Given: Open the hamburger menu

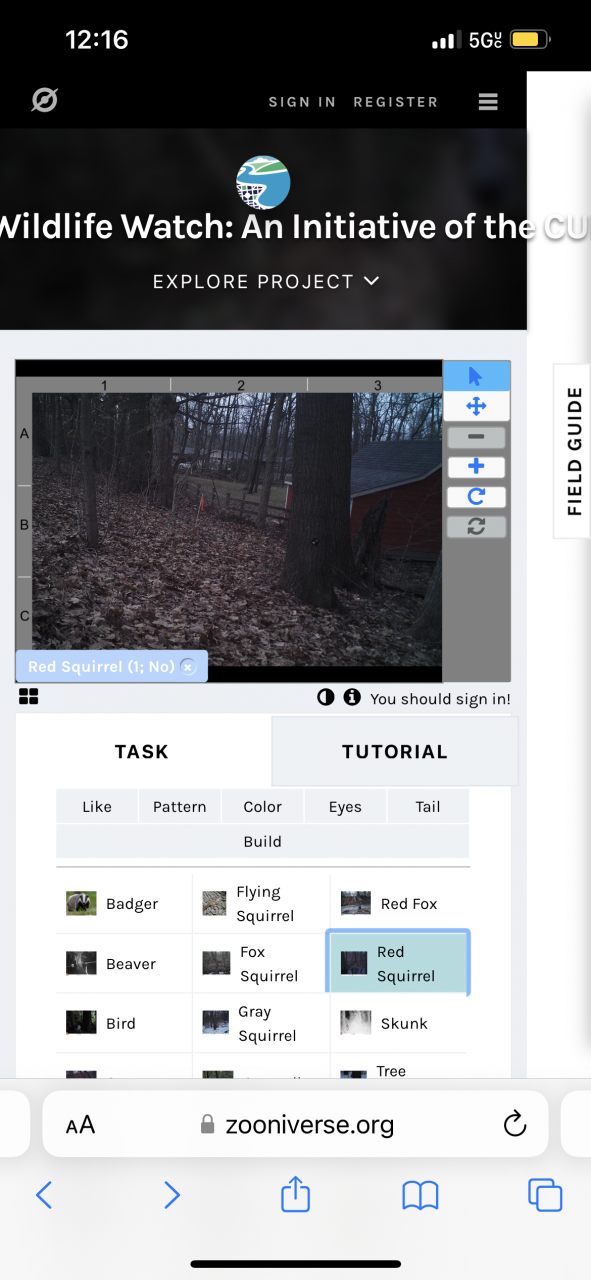Looking at the screenshot, I should [488, 102].
